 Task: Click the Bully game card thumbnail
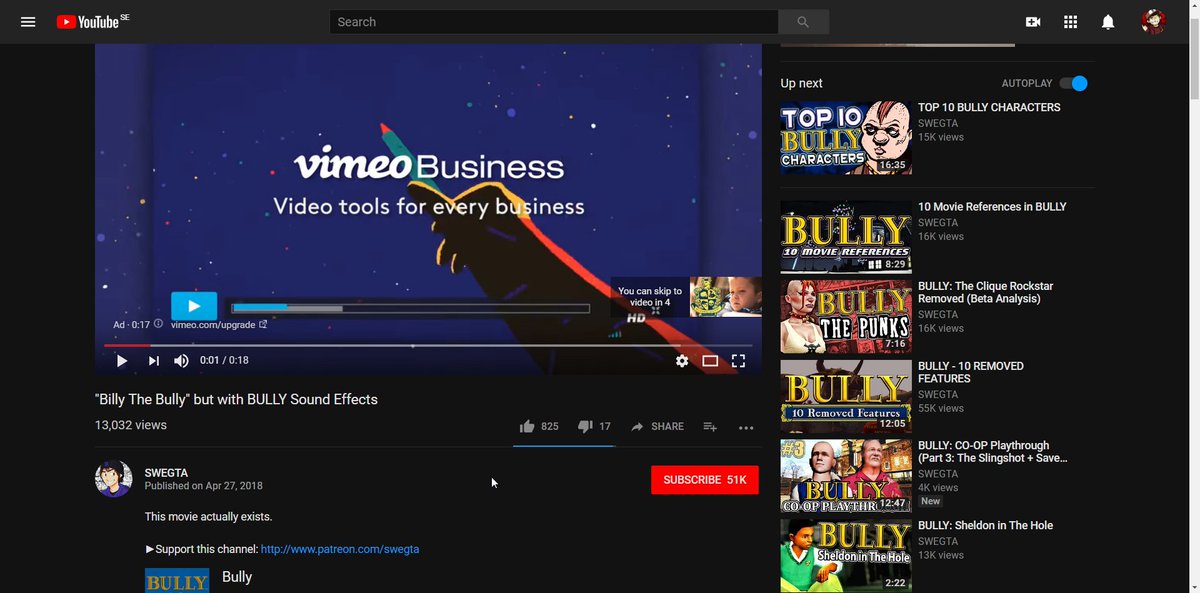click(x=177, y=580)
